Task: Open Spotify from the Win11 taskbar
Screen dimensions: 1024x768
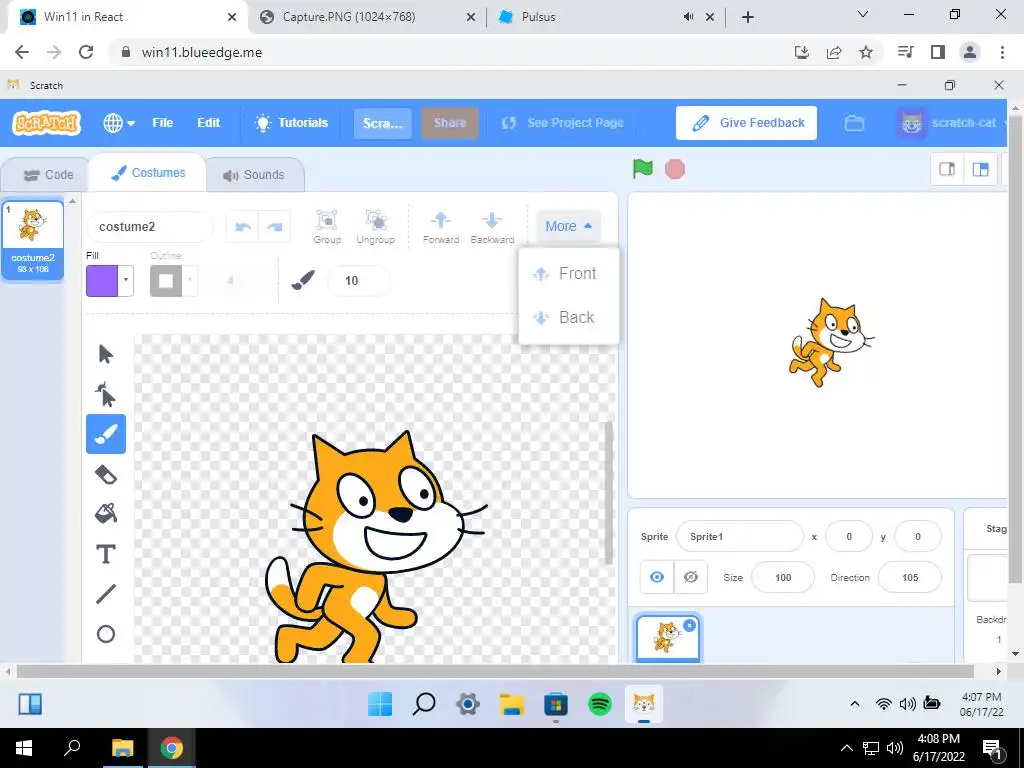Action: [x=600, y=704]
